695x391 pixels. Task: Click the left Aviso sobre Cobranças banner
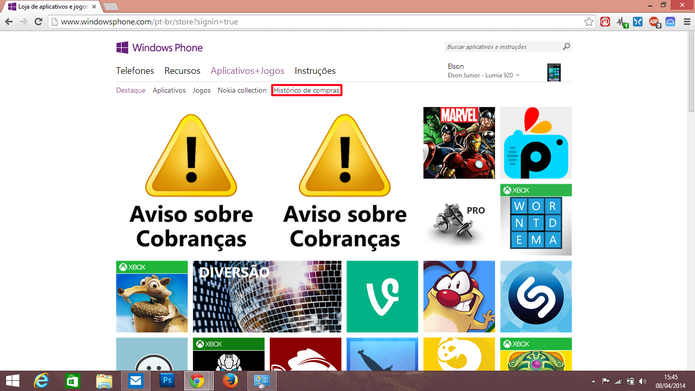point(191,181)
